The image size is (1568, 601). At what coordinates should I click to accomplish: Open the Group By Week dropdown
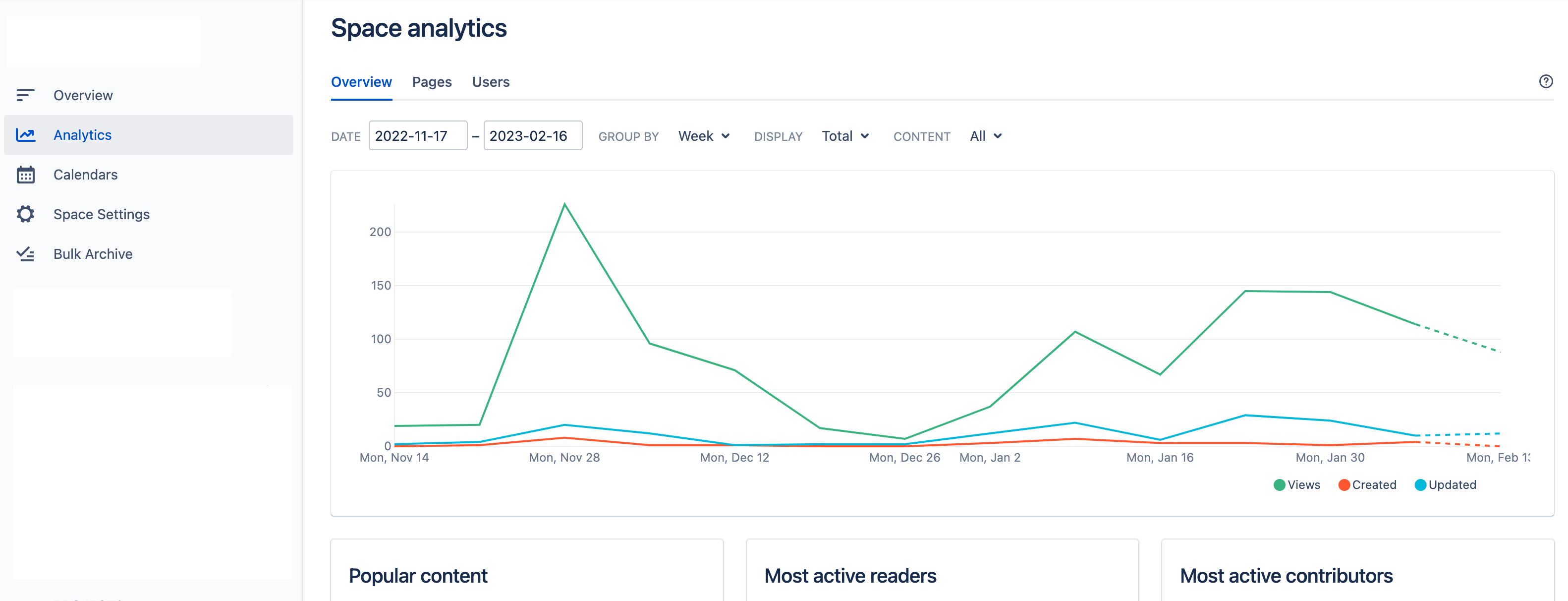tap(704, 136)
